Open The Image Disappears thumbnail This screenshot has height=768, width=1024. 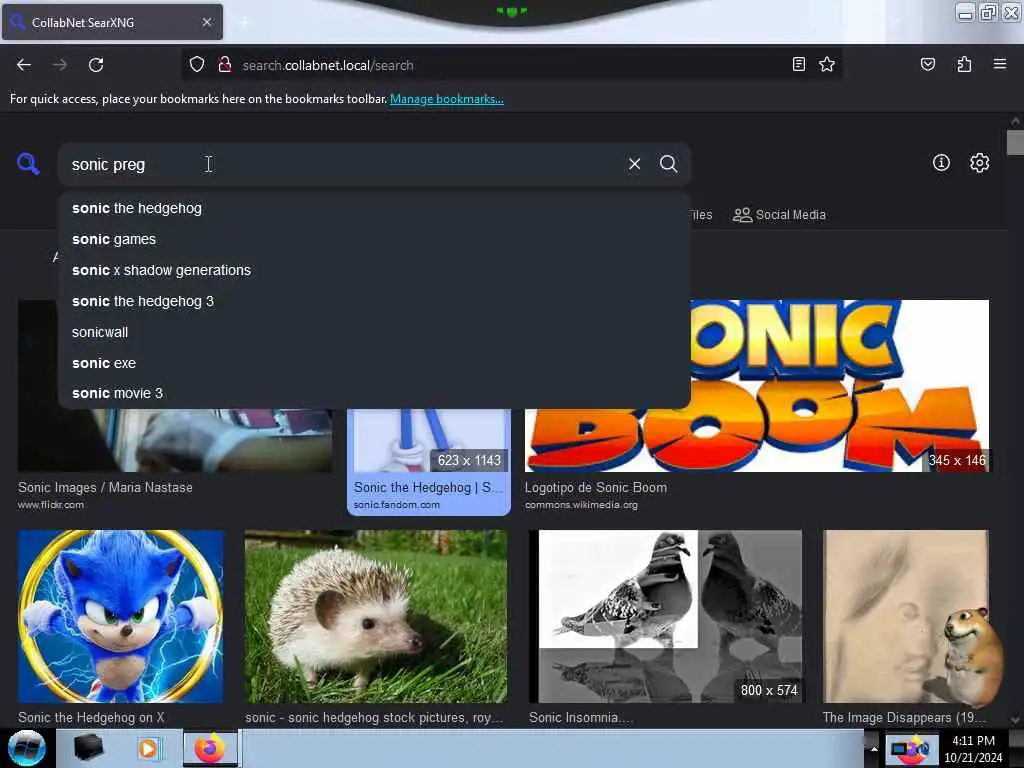click(x=906, y=616)
